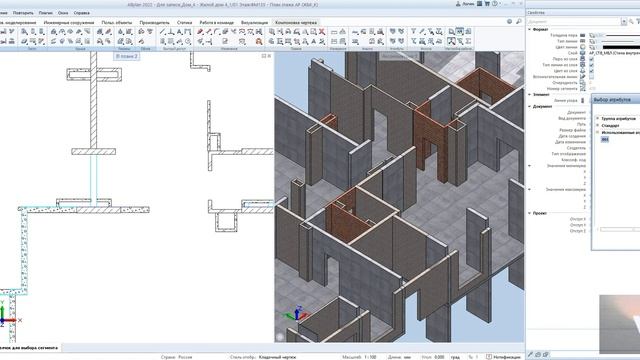Screen dimensions: 640x360
Task: Toggle 'Тип линии из слоя' checkbox
Action: tap(591, 65)
